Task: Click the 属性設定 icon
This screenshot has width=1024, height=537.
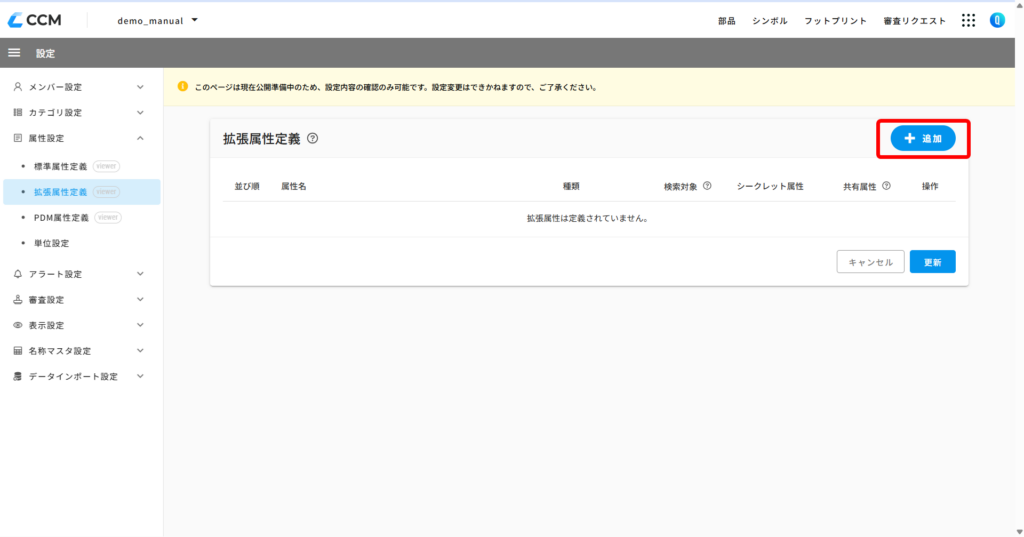Action: [18, 138]
